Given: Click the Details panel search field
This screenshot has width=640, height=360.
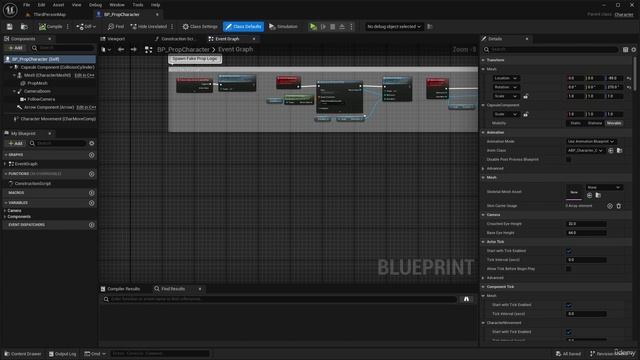Looking at the screenshot, I should [x=550, y=49].
